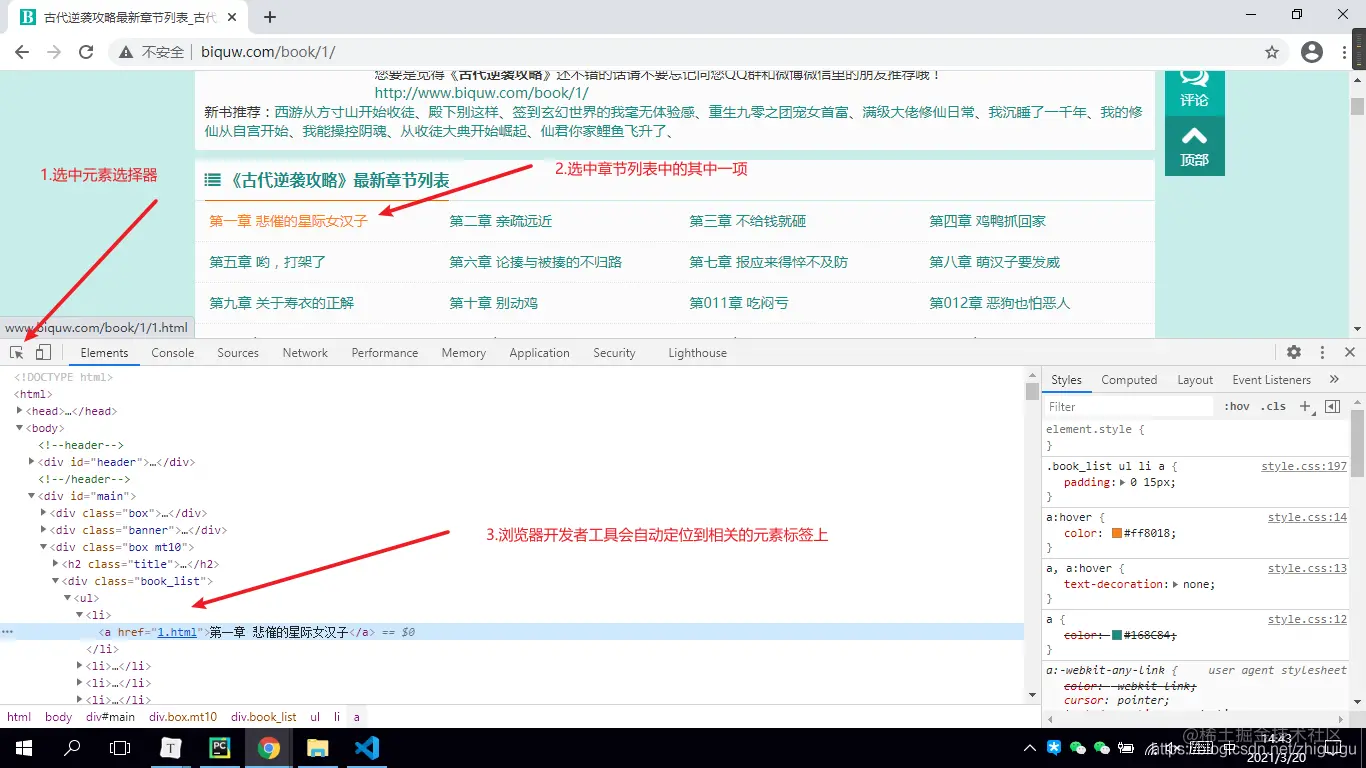Viewport: 1366px width, 768px height.
Task: Toggle element classes with .cls
Action: pyautogui.click(x=1274, y=406)
